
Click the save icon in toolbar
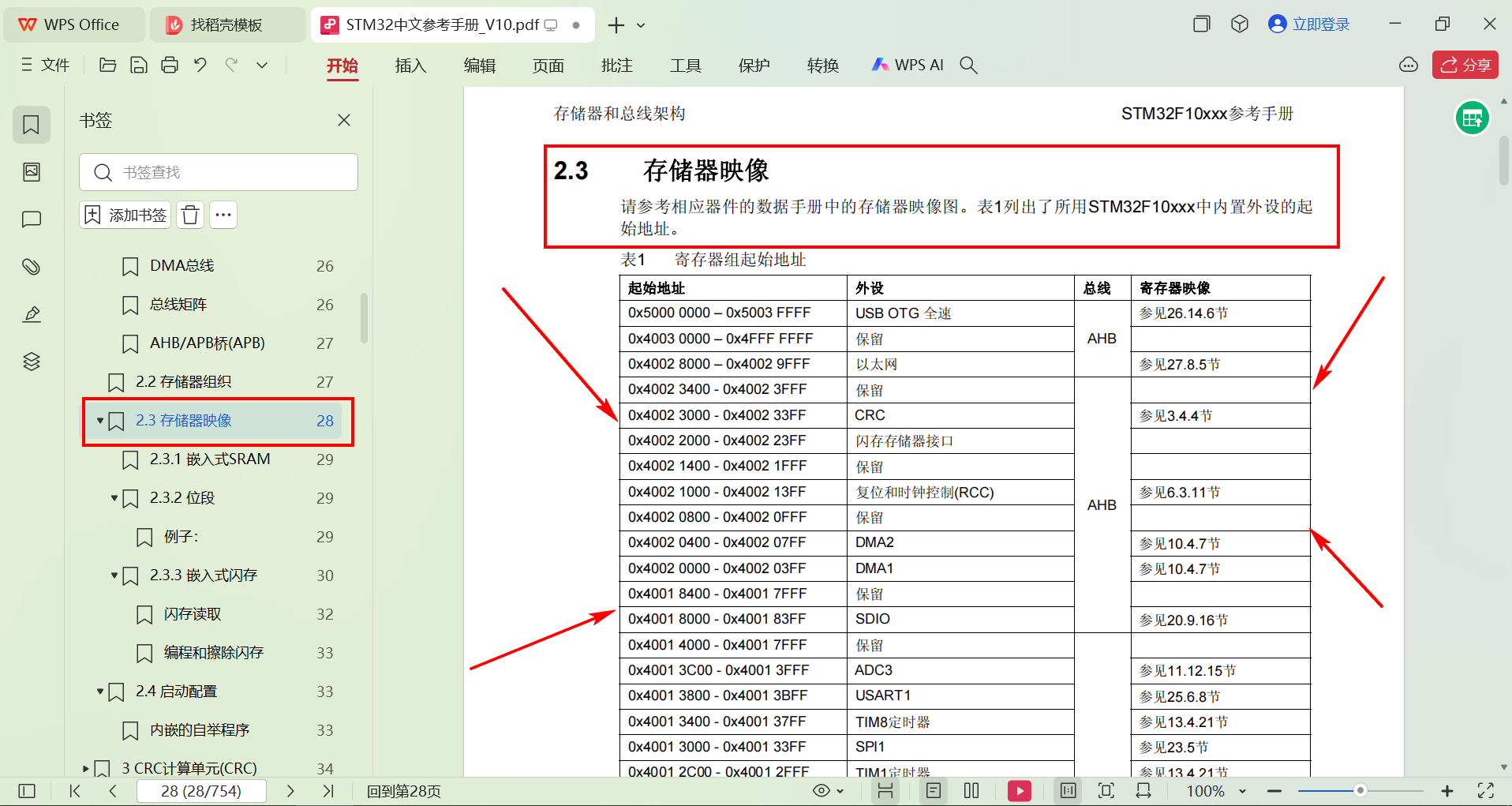coord(139,65)
